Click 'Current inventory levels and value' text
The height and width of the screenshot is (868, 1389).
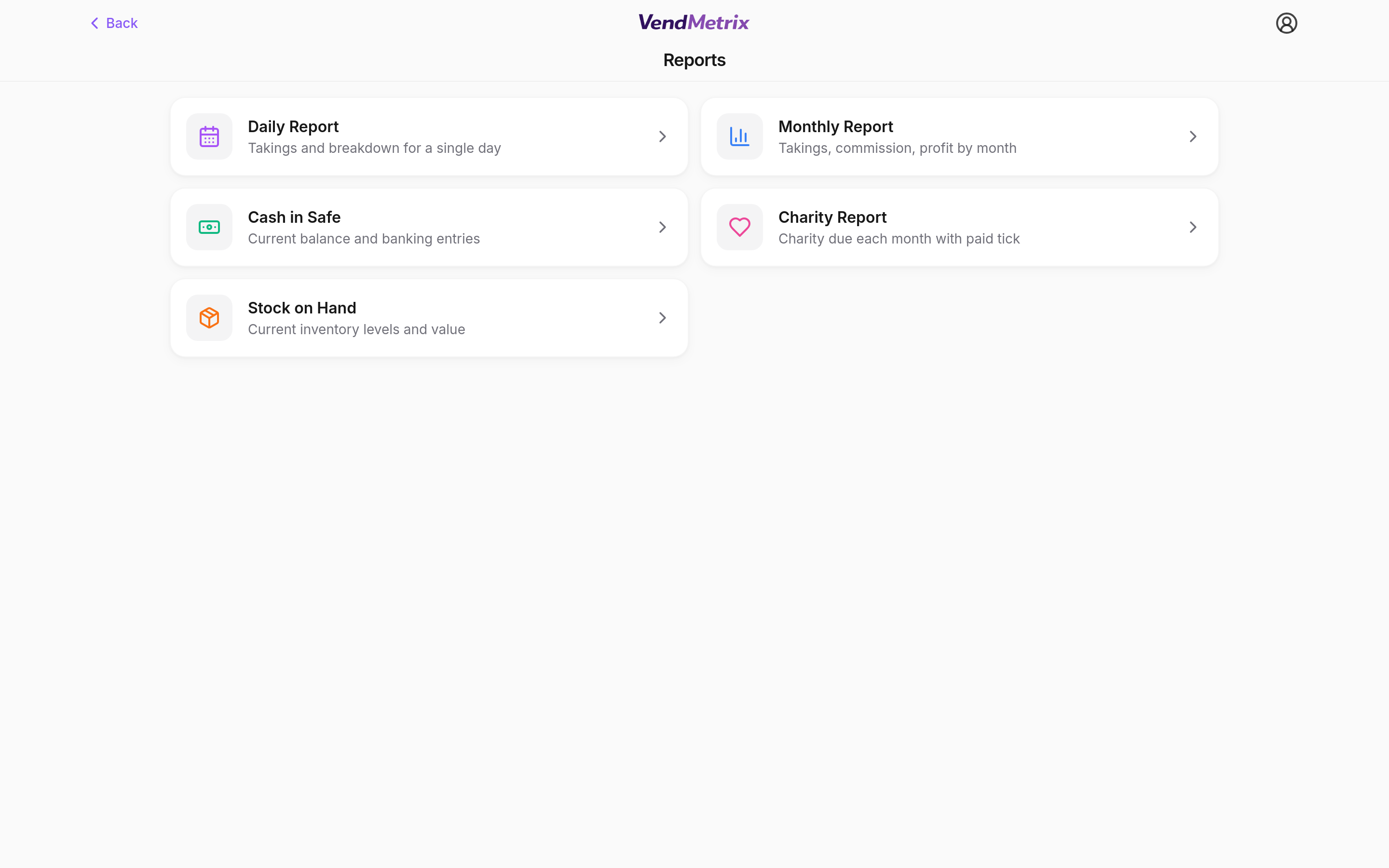(356, 329)
